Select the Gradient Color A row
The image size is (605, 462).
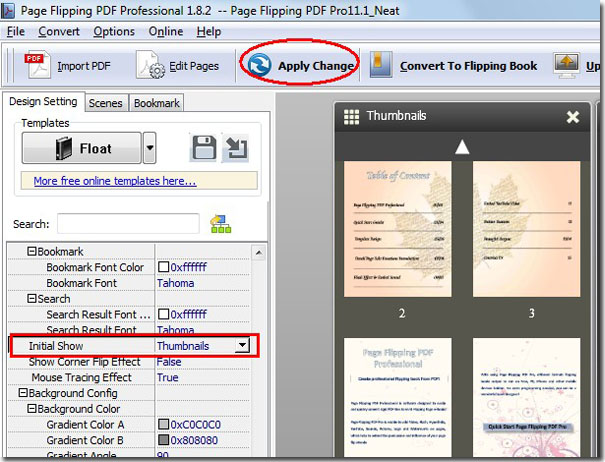[129, 425]
